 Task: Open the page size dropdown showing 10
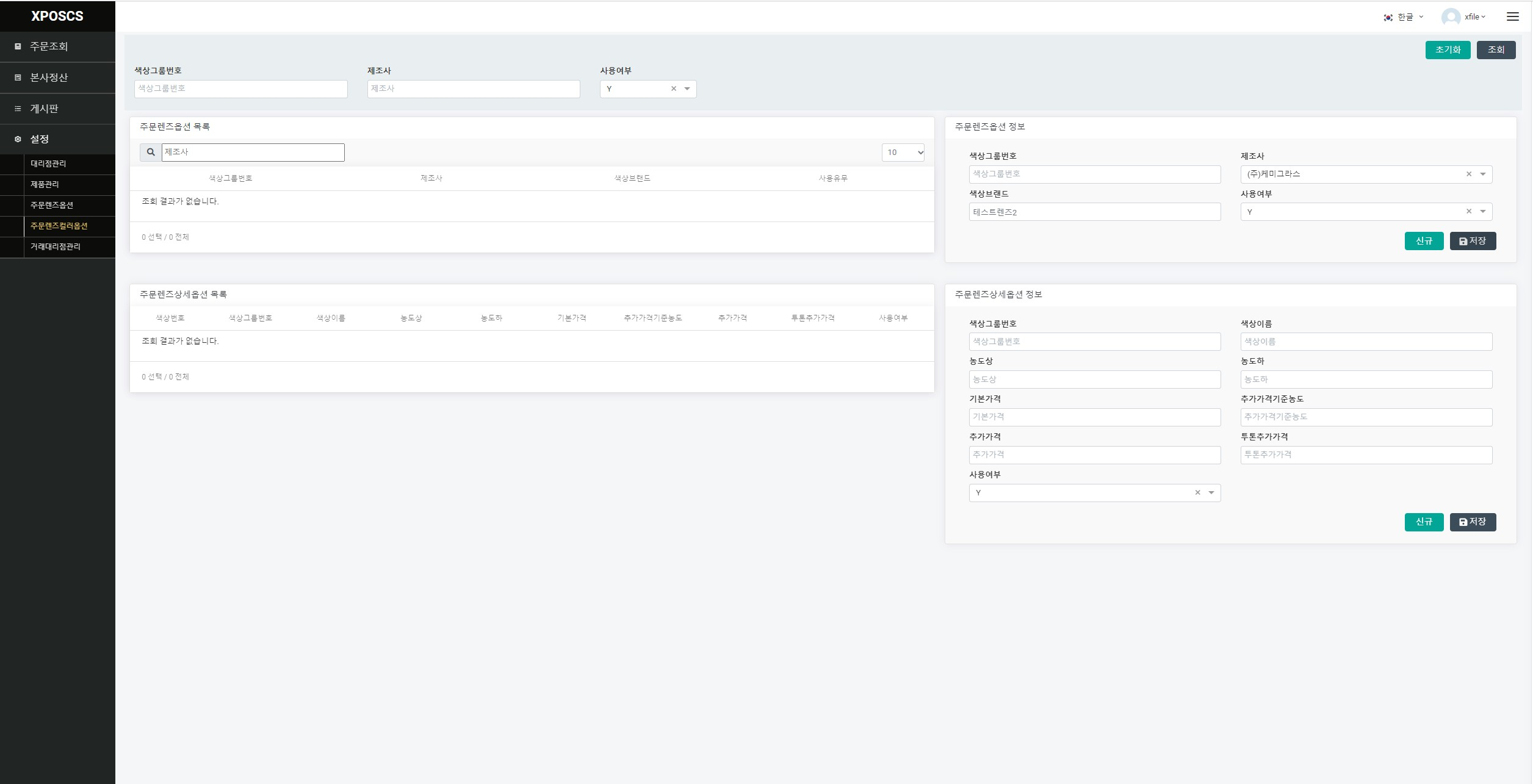tap(903, 153)
